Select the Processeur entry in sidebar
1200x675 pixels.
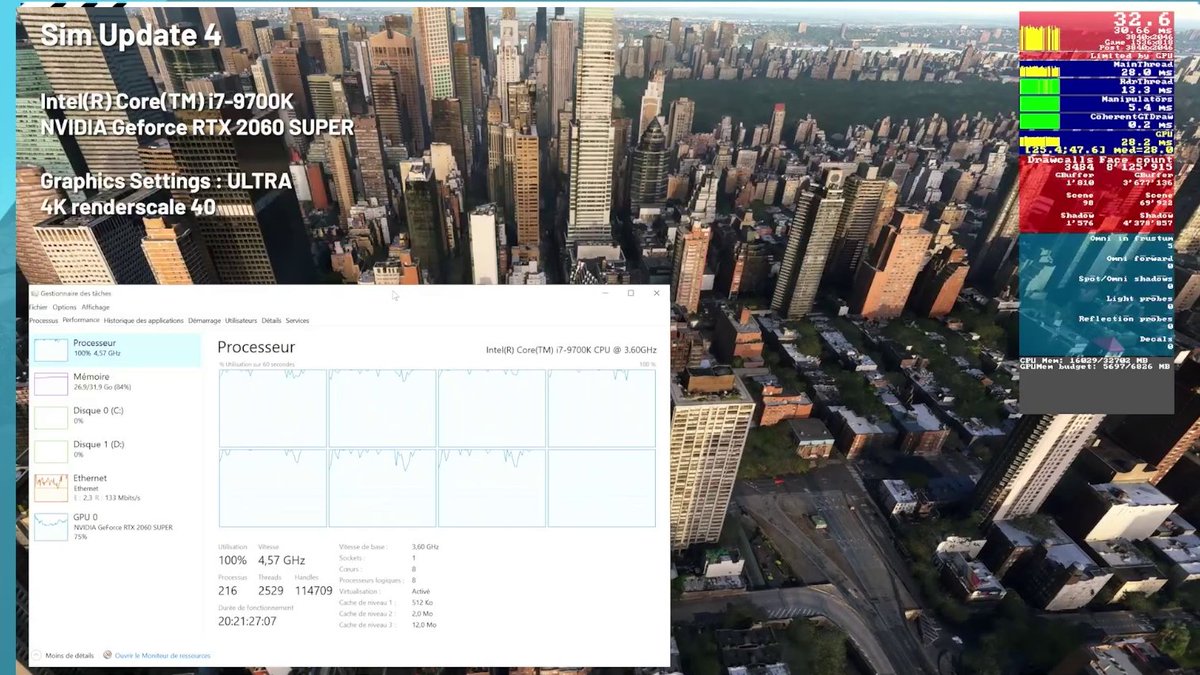tap(115, 348)
